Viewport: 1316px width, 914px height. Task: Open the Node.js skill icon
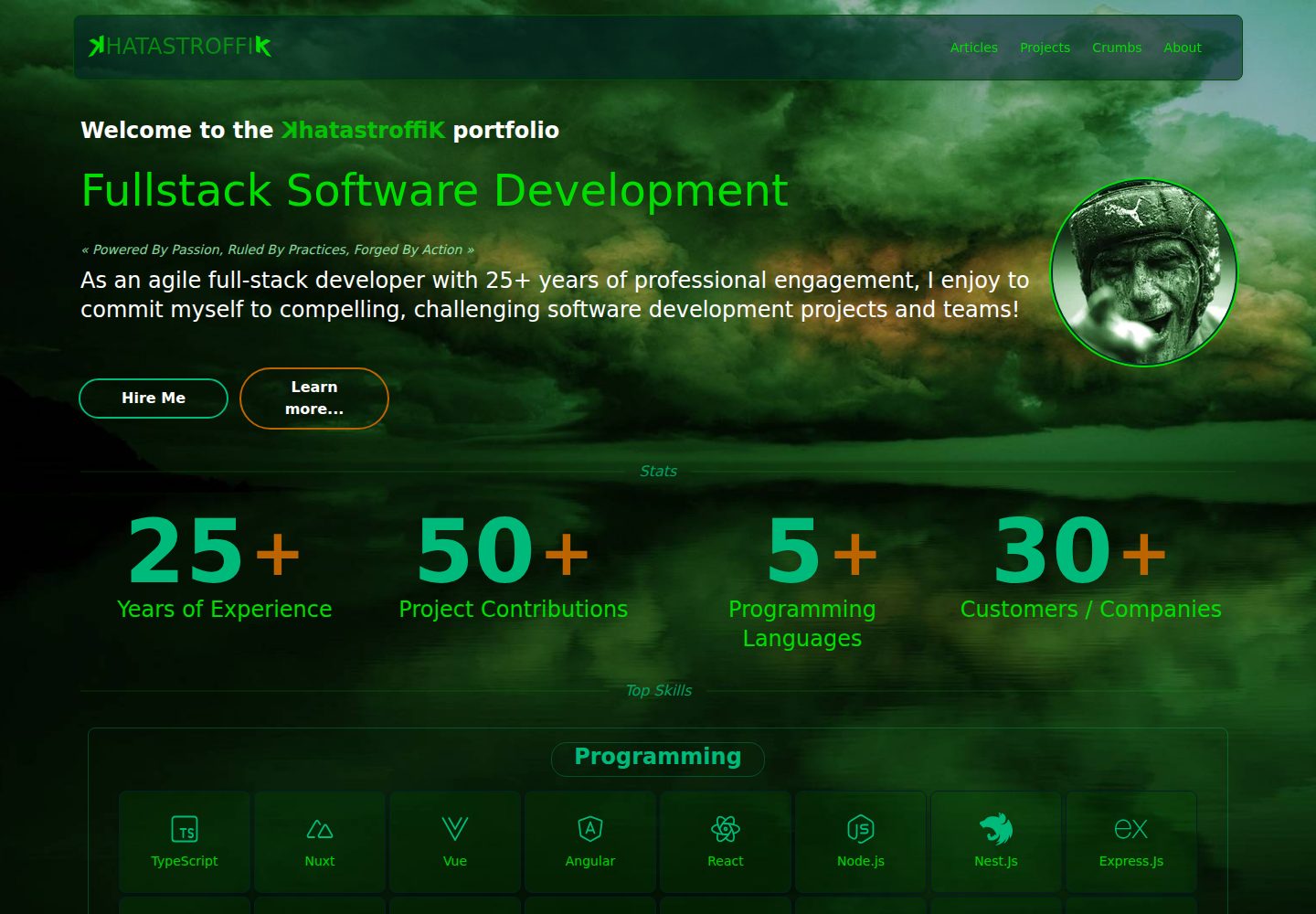click(x=861, y=829)
